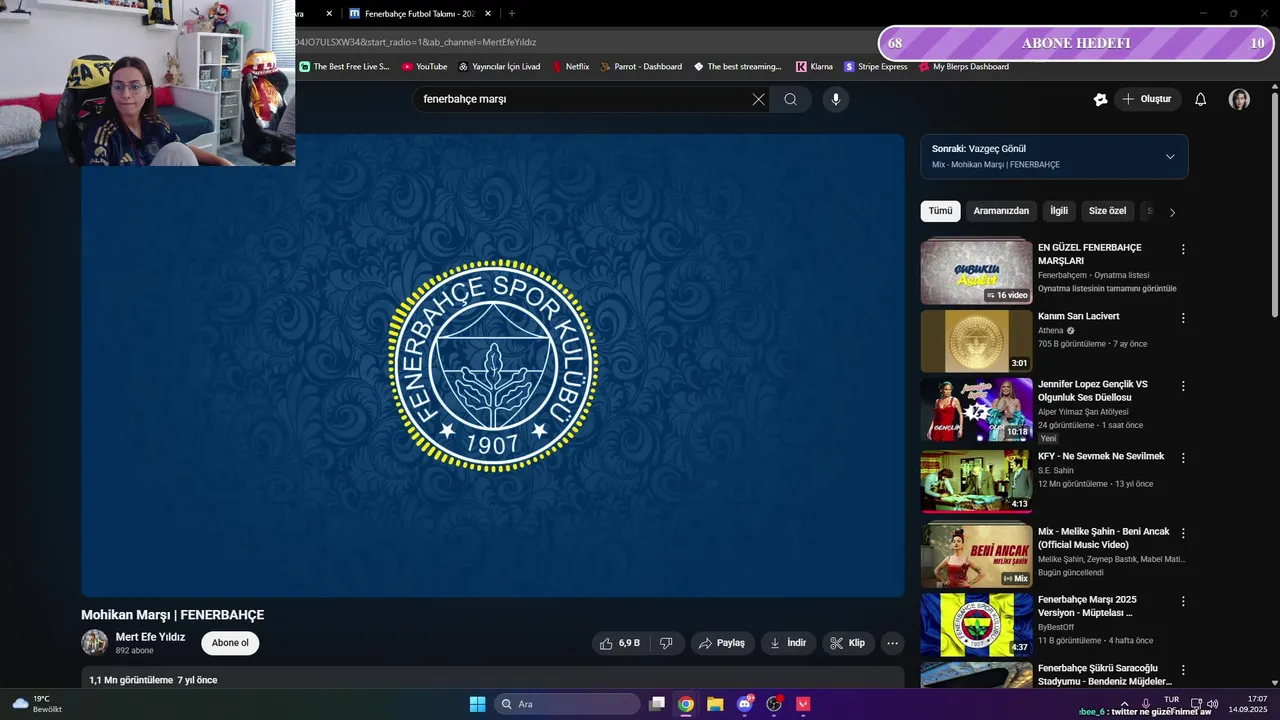Open Mix - Melike Şahin Beni Ancak thumbnail
1280x720 pixels.
coord(976,554)
